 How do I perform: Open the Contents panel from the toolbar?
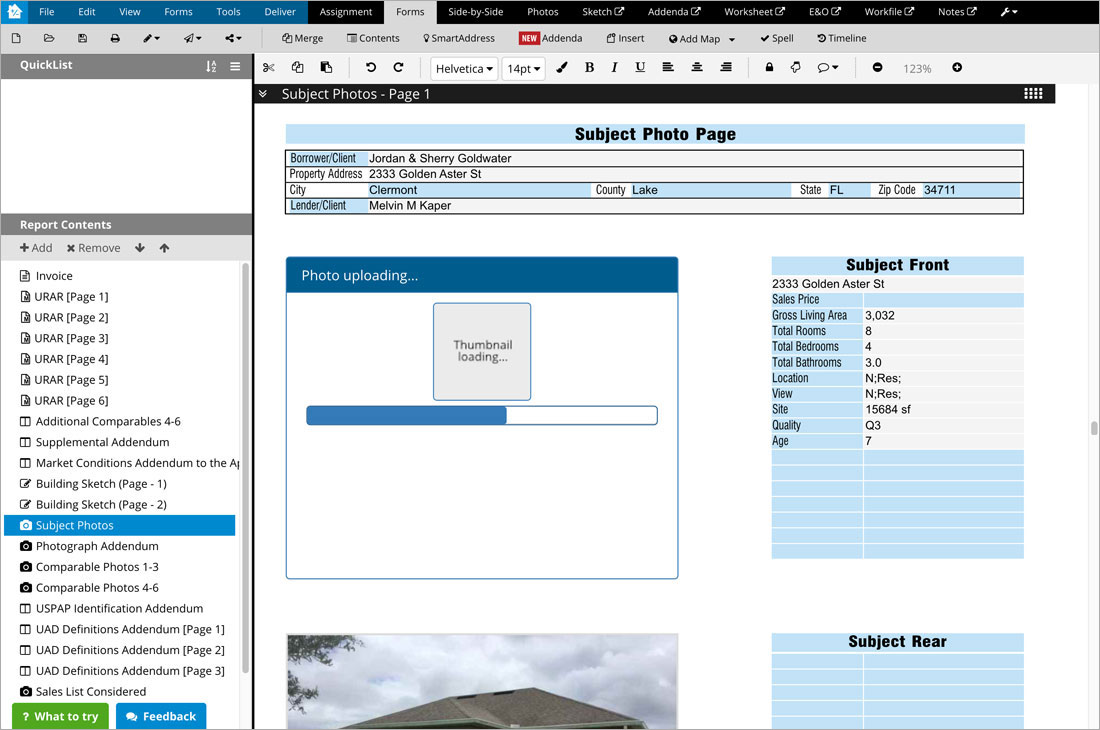[x=373, y=38]
